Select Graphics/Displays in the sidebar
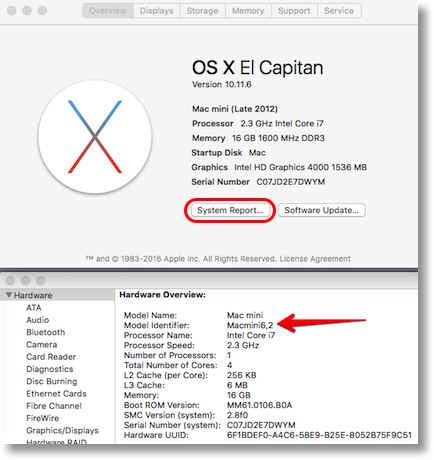 [62, 431]
